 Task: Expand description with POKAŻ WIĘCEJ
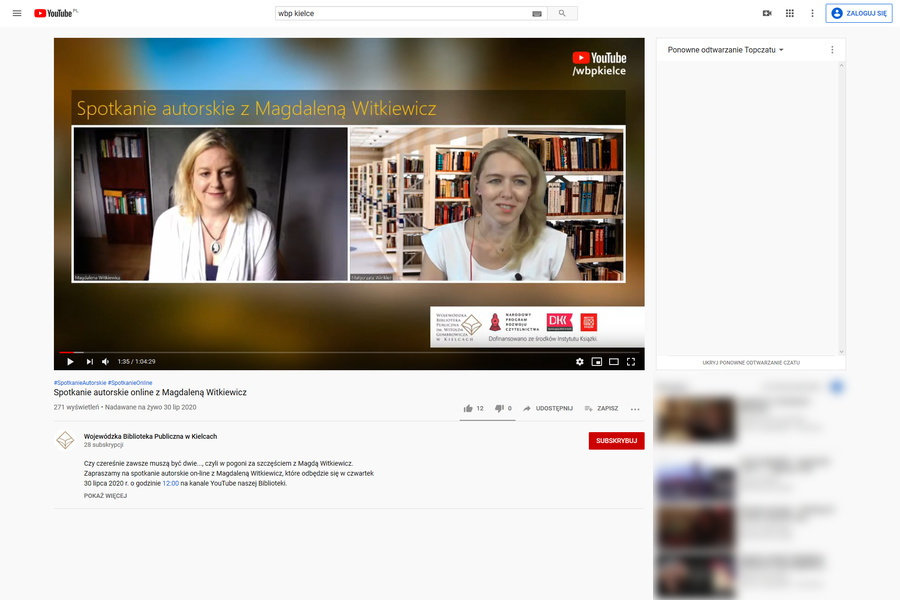click(105, 496)
